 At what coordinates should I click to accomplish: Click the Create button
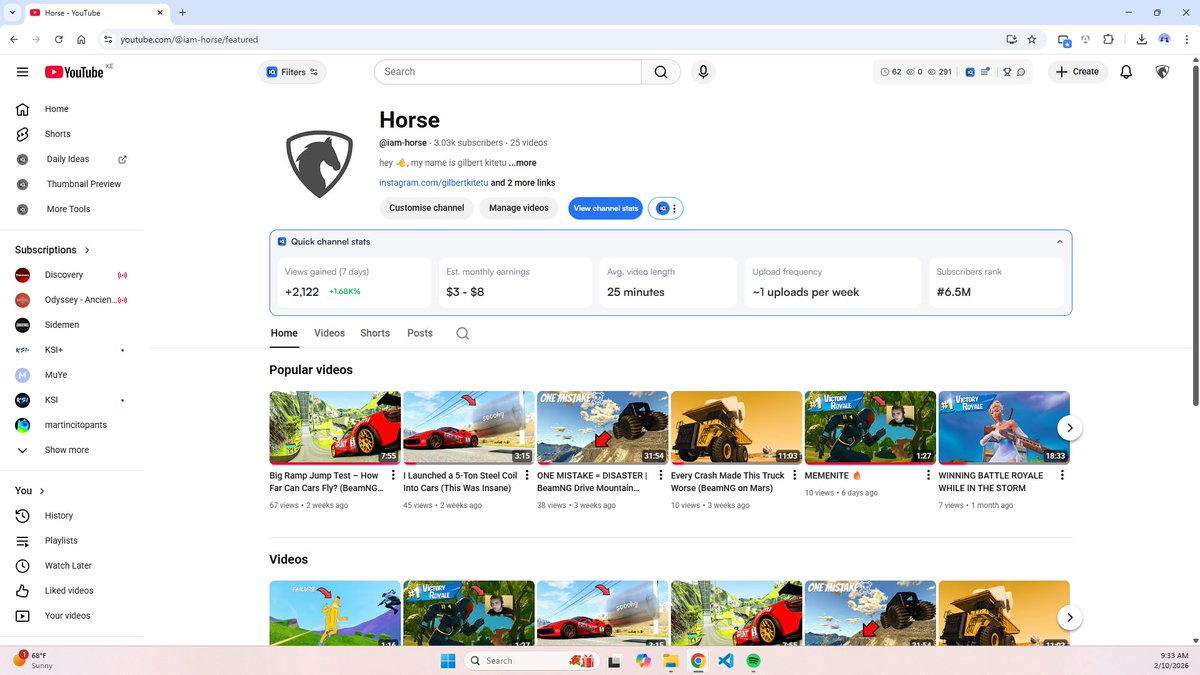pyautogui.click(x=1077, y=72)
